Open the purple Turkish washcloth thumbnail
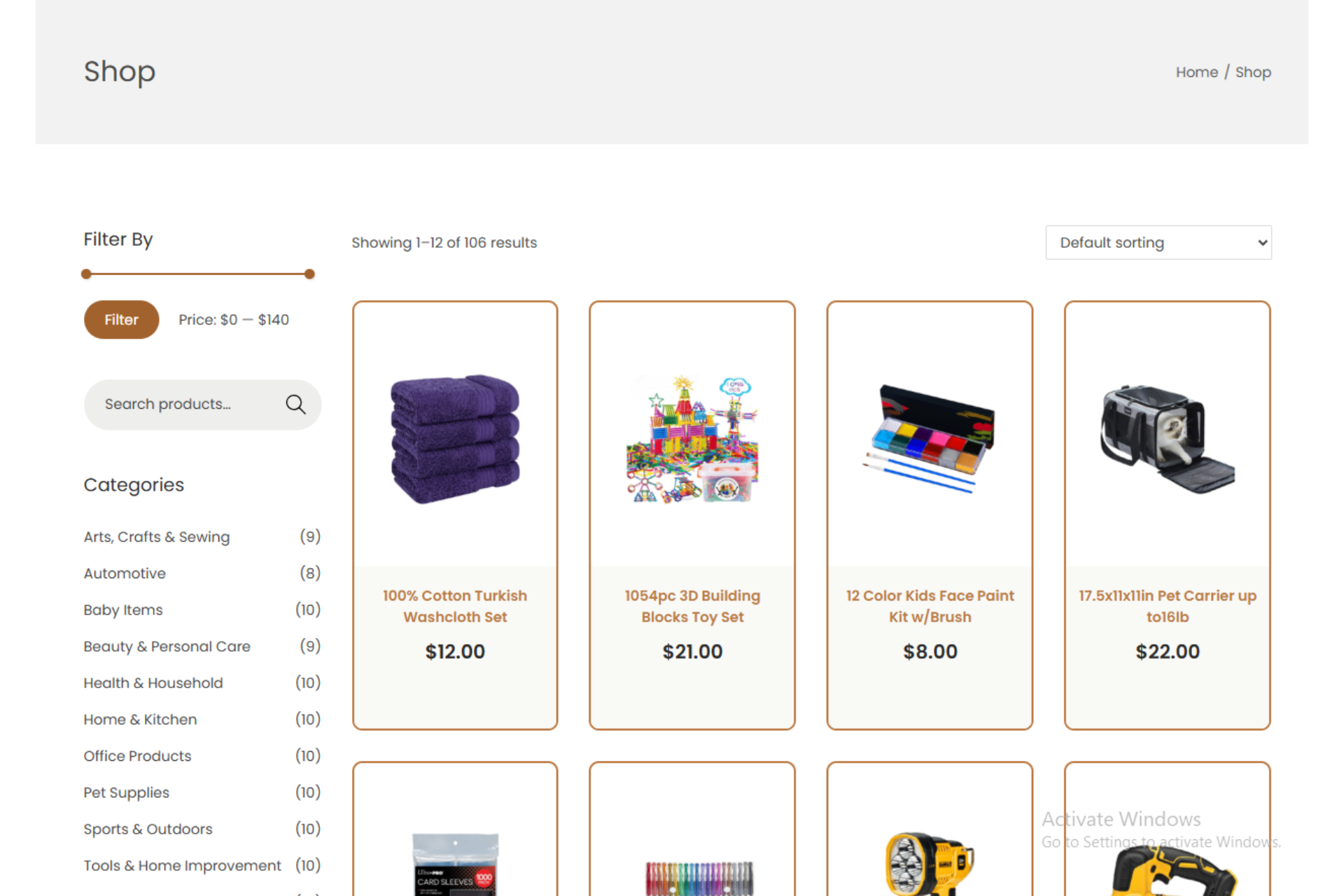This screenshot has width=1344, height=896. pyautogui.click(x=455, y=439)
